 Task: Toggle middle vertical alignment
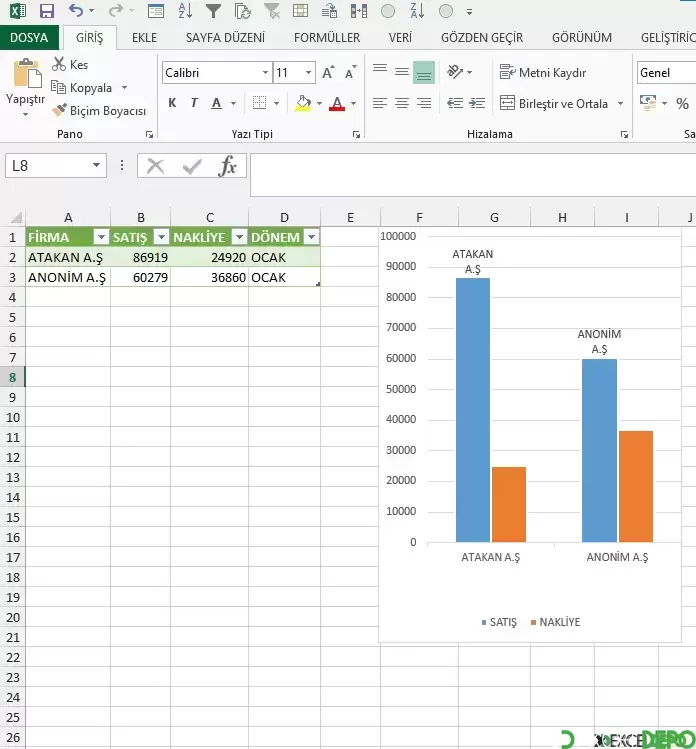(x=402, y=72)
